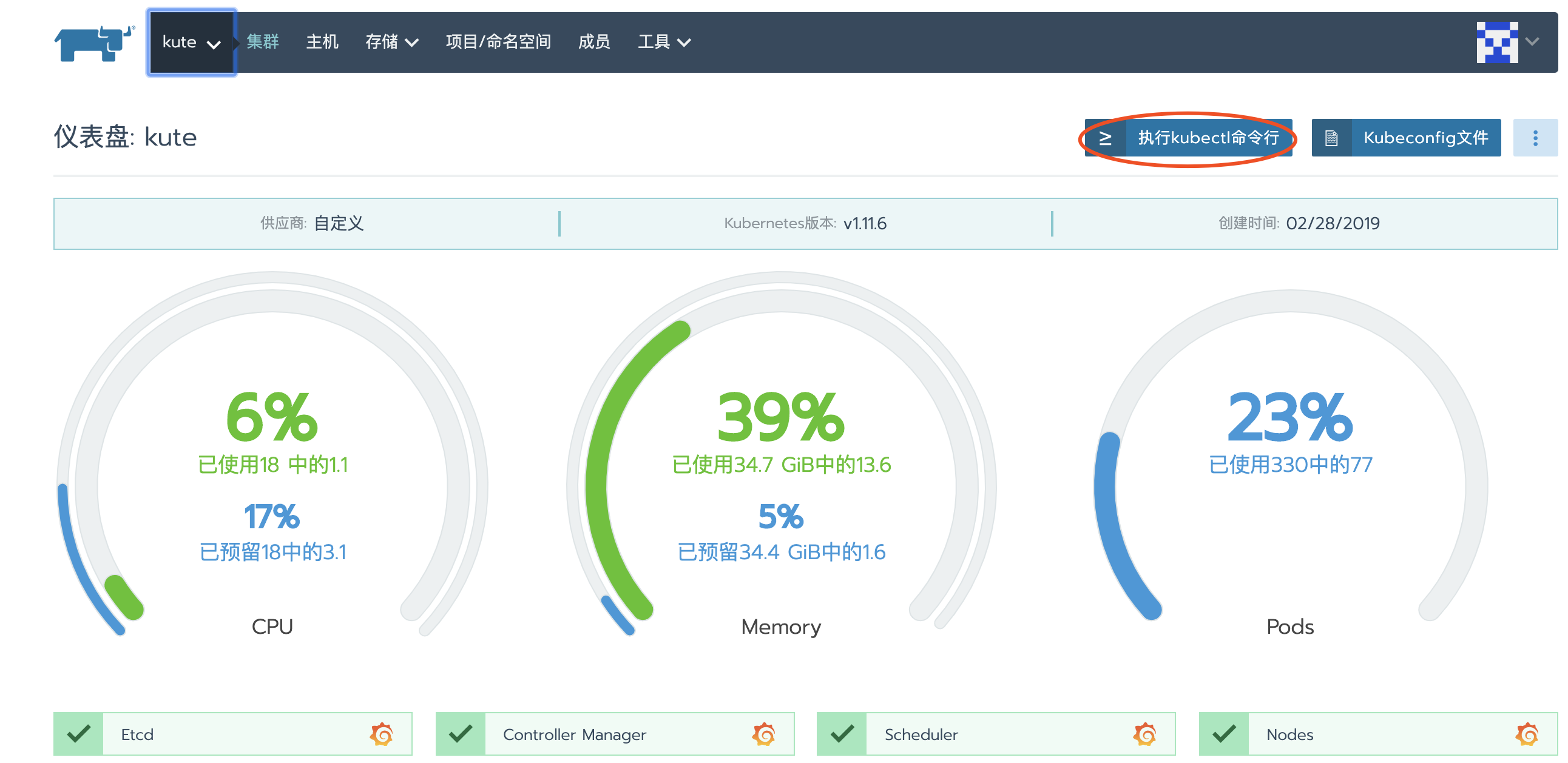Switch to the 集群 tab
1568x763 pixels.
262,42
